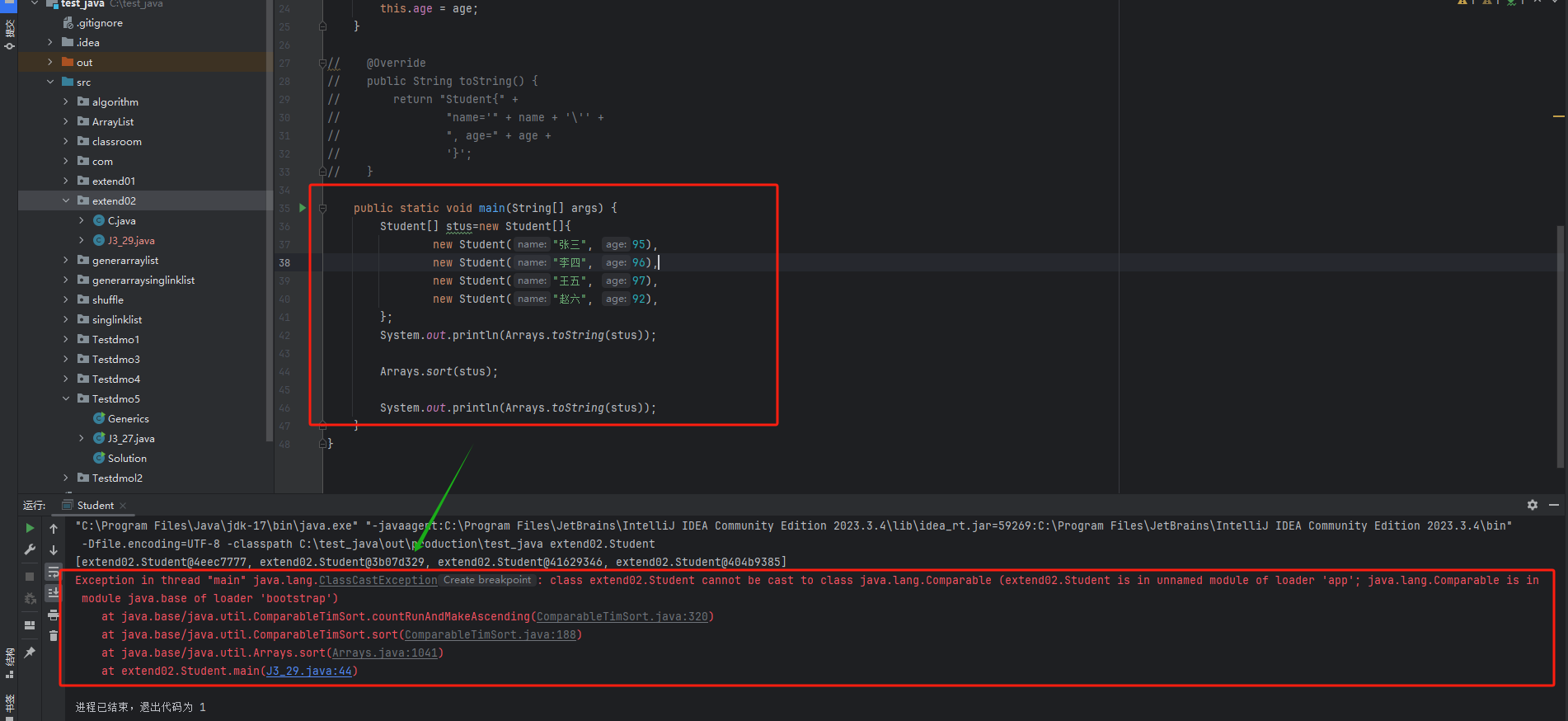The width and height of the screenshot is (1568, 721).
Task: Click on Arrays.sort(stus) line in editor
Action: pyautogui.click(x=439, y=372)
